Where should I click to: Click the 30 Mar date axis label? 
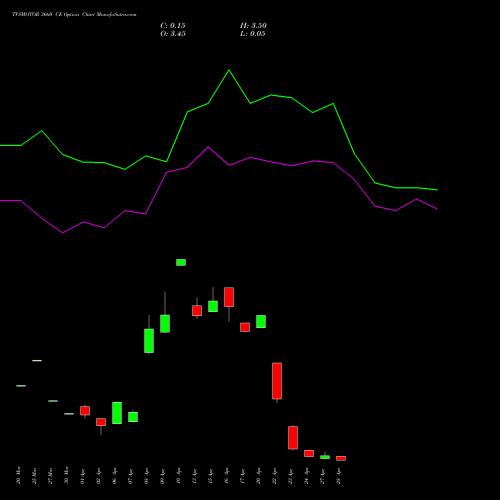coord(67,476)
